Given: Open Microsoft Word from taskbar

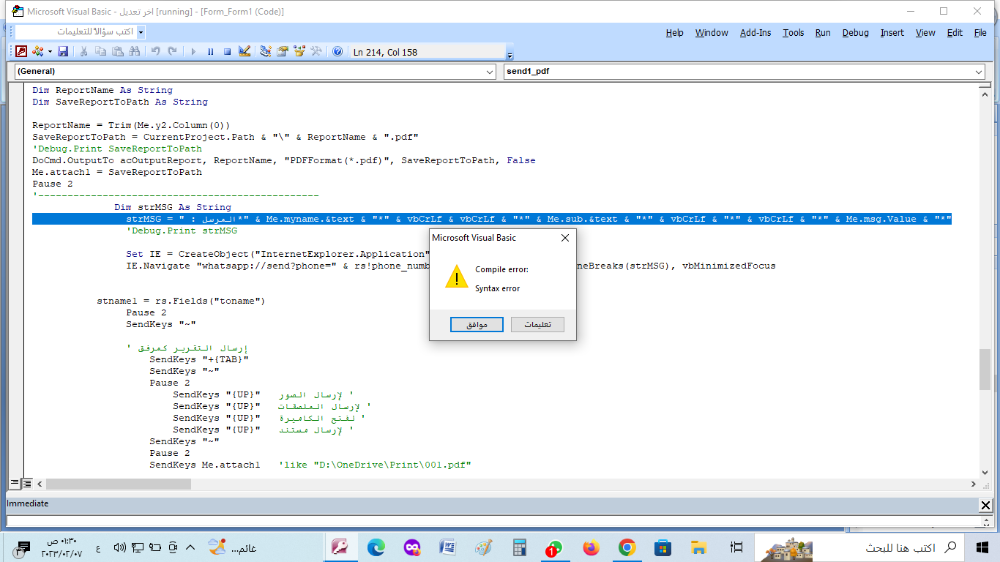Looking at the screenshot, I should point(448,547).
